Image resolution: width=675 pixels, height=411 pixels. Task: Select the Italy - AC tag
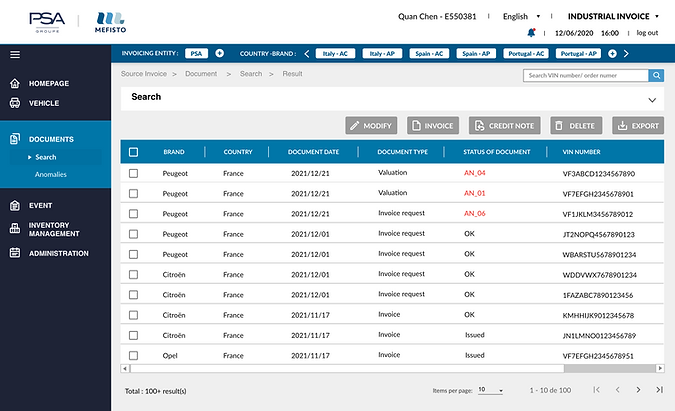click(335, 53)
